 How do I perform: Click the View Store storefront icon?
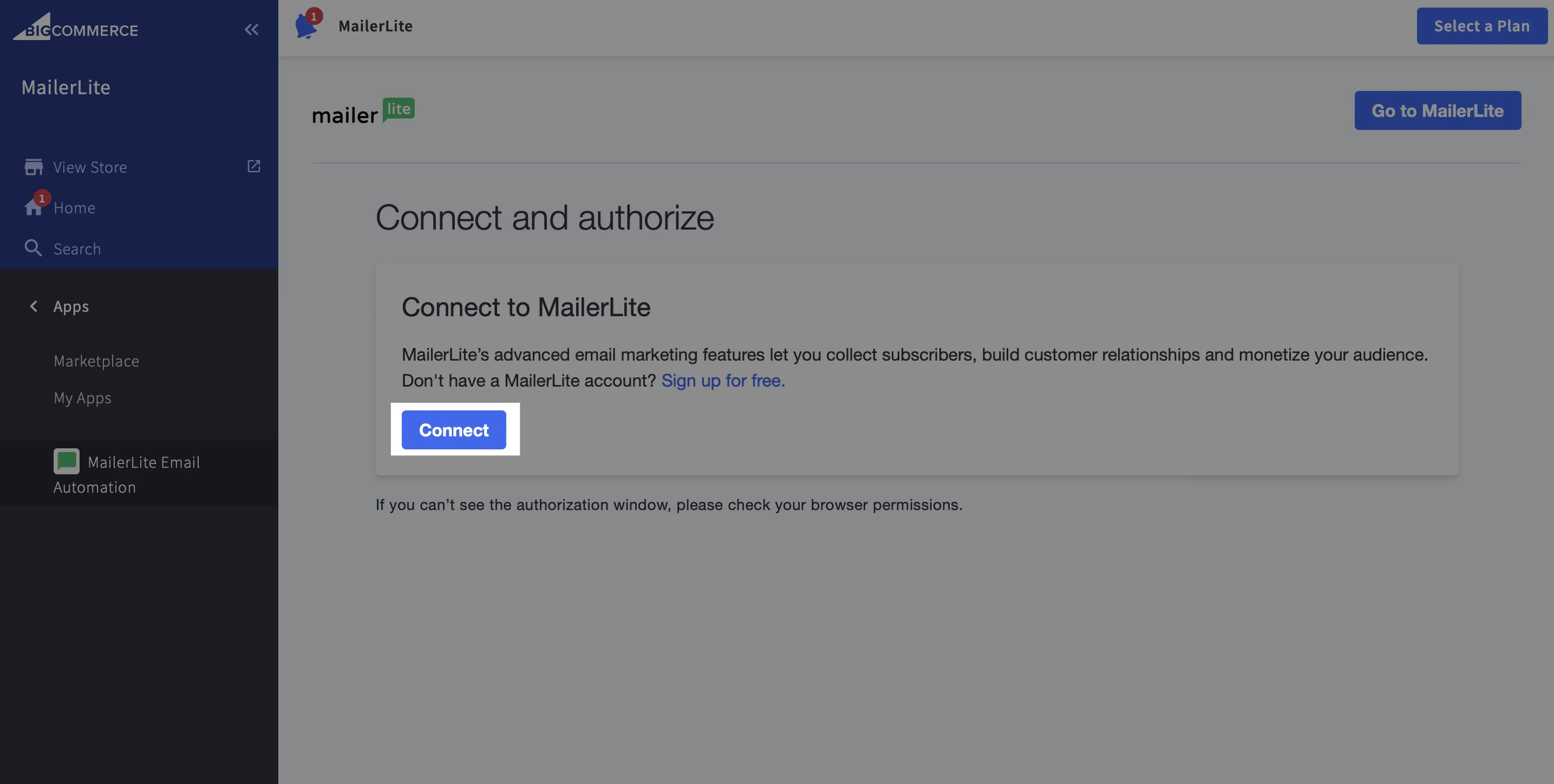tap(33, 167)
